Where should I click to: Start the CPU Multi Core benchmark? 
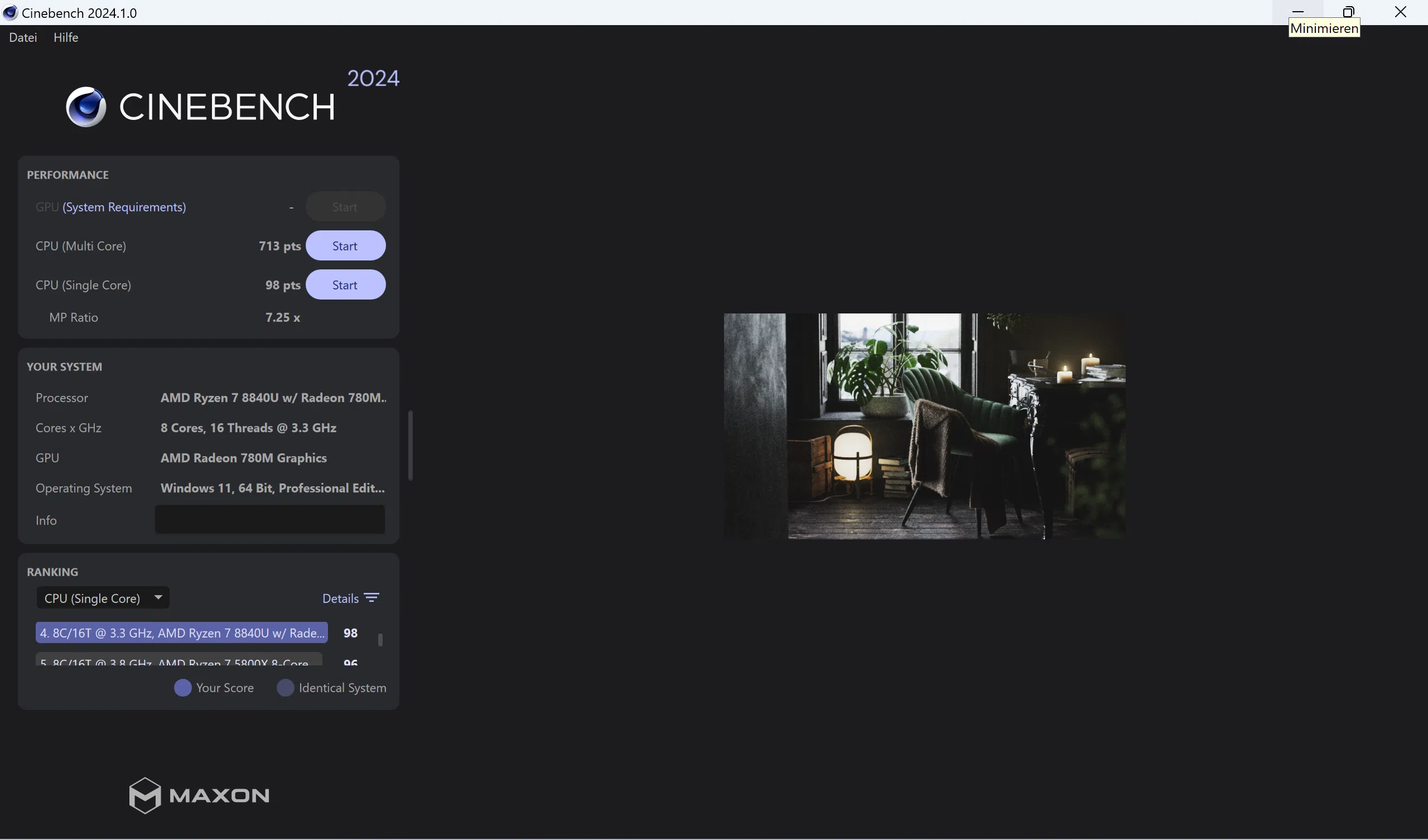click(345, 245)
